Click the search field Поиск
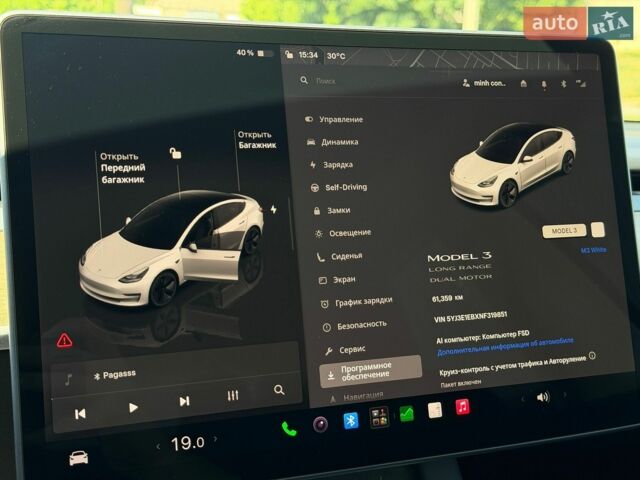This screenshot has width=640, height=480. (x=326, y=81)
